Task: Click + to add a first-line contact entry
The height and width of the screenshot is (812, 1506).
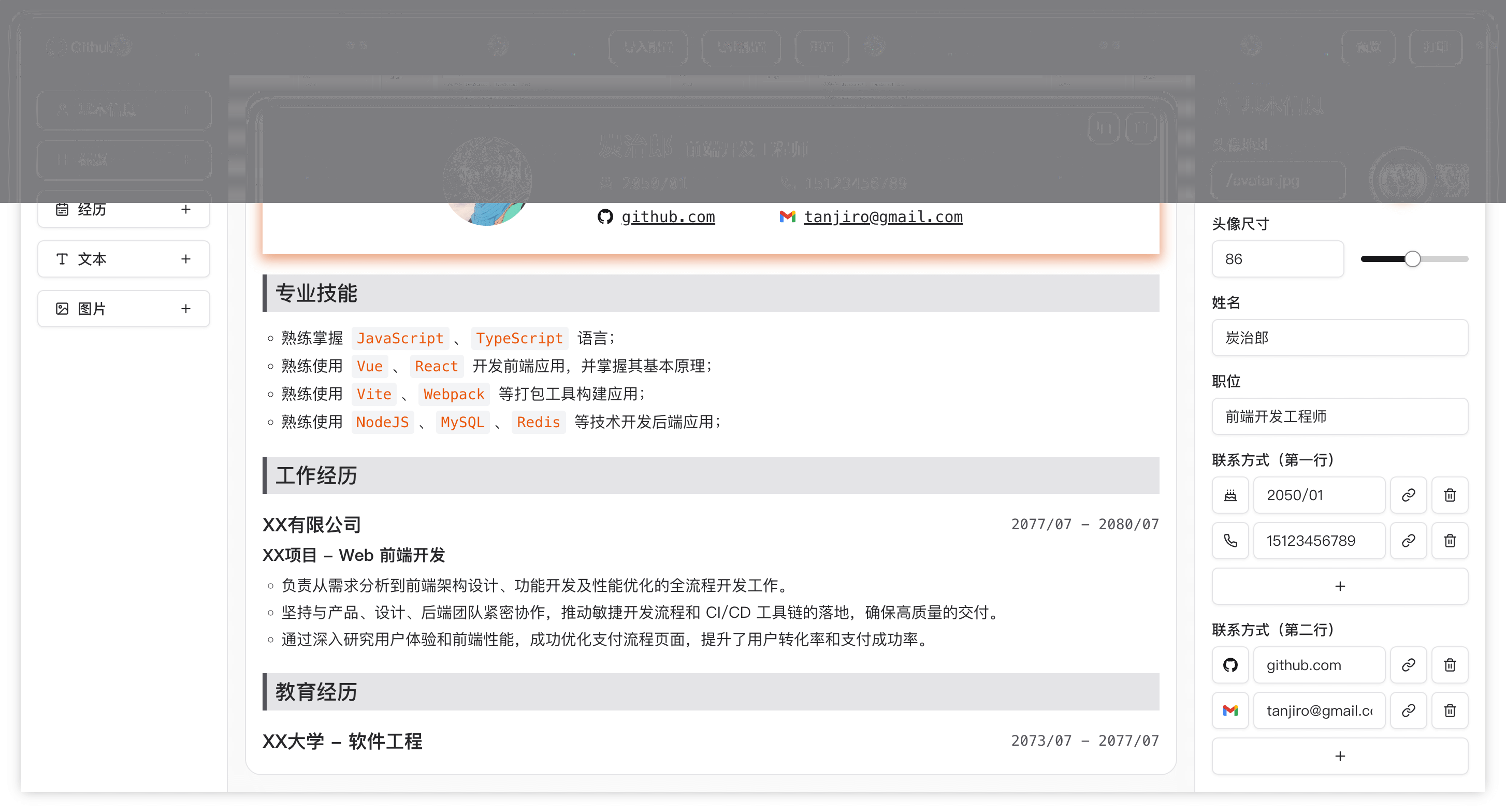Action: click(1339, 586)
